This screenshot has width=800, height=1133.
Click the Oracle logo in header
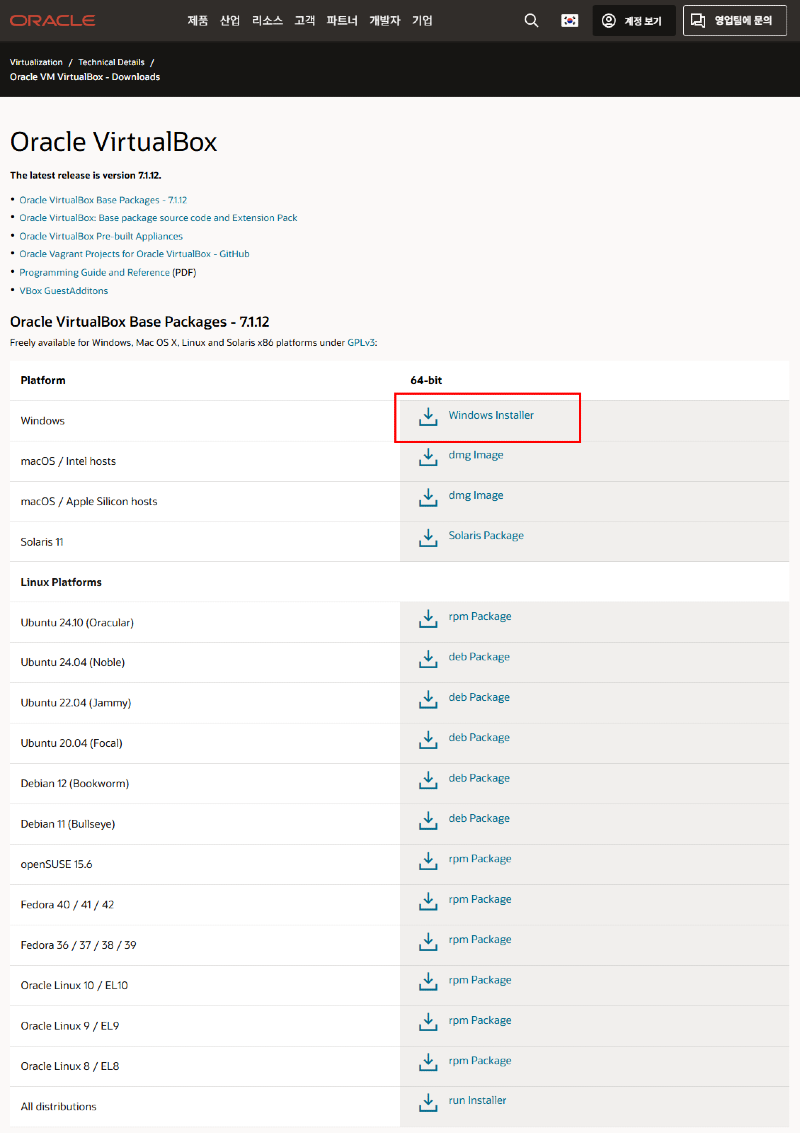(53, 20)
